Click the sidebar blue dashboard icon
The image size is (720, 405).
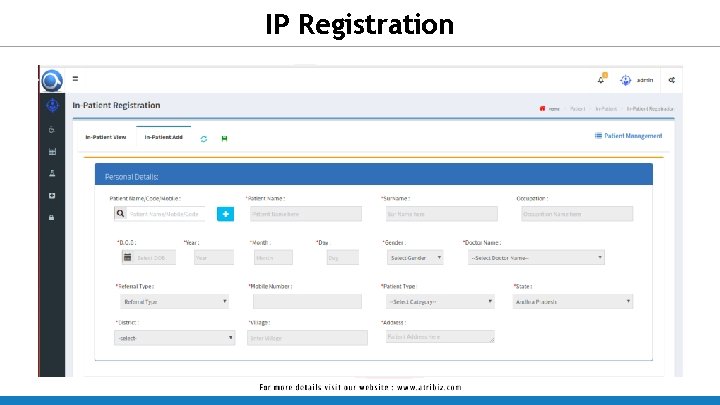point(52,105)
